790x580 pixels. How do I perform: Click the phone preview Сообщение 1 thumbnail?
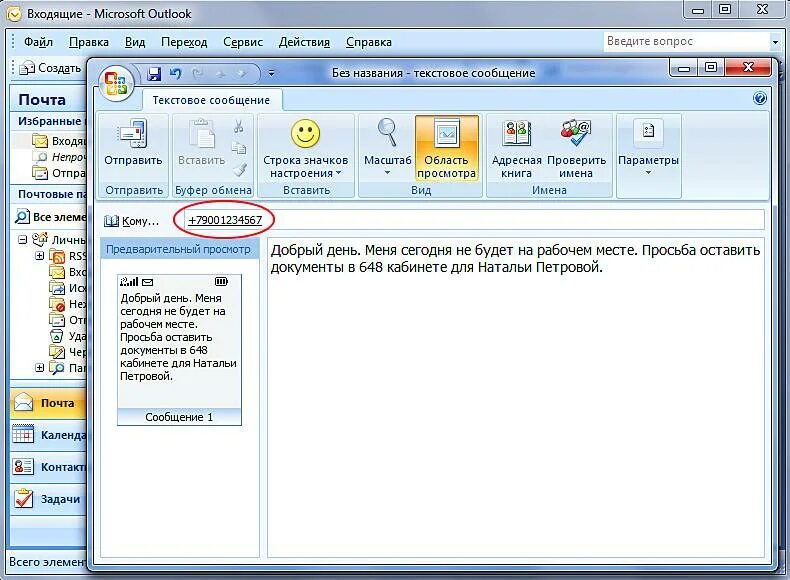pos(179,350)
